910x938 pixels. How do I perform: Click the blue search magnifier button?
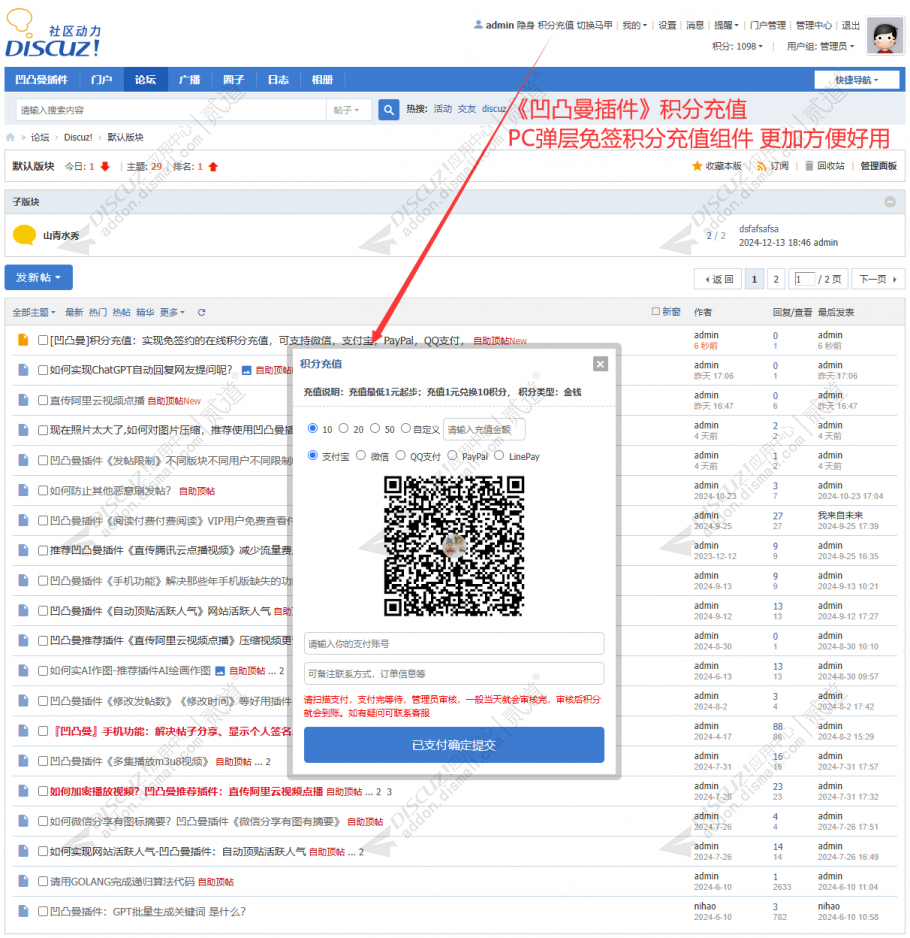(x=388, y=110)
